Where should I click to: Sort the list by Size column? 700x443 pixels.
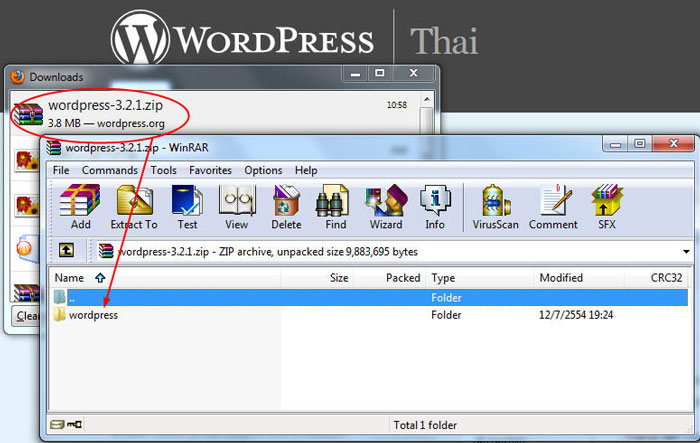317,278
